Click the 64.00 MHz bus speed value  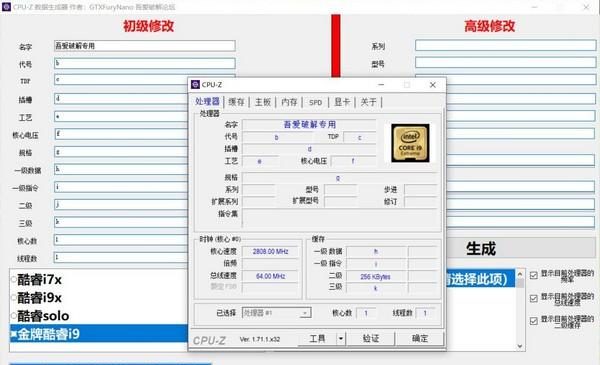270,276
